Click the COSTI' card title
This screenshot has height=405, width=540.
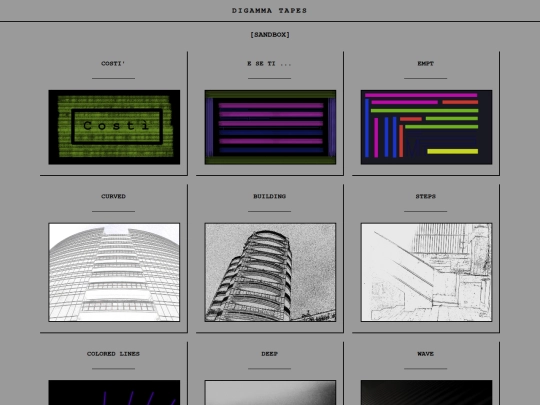click(113, 63)
